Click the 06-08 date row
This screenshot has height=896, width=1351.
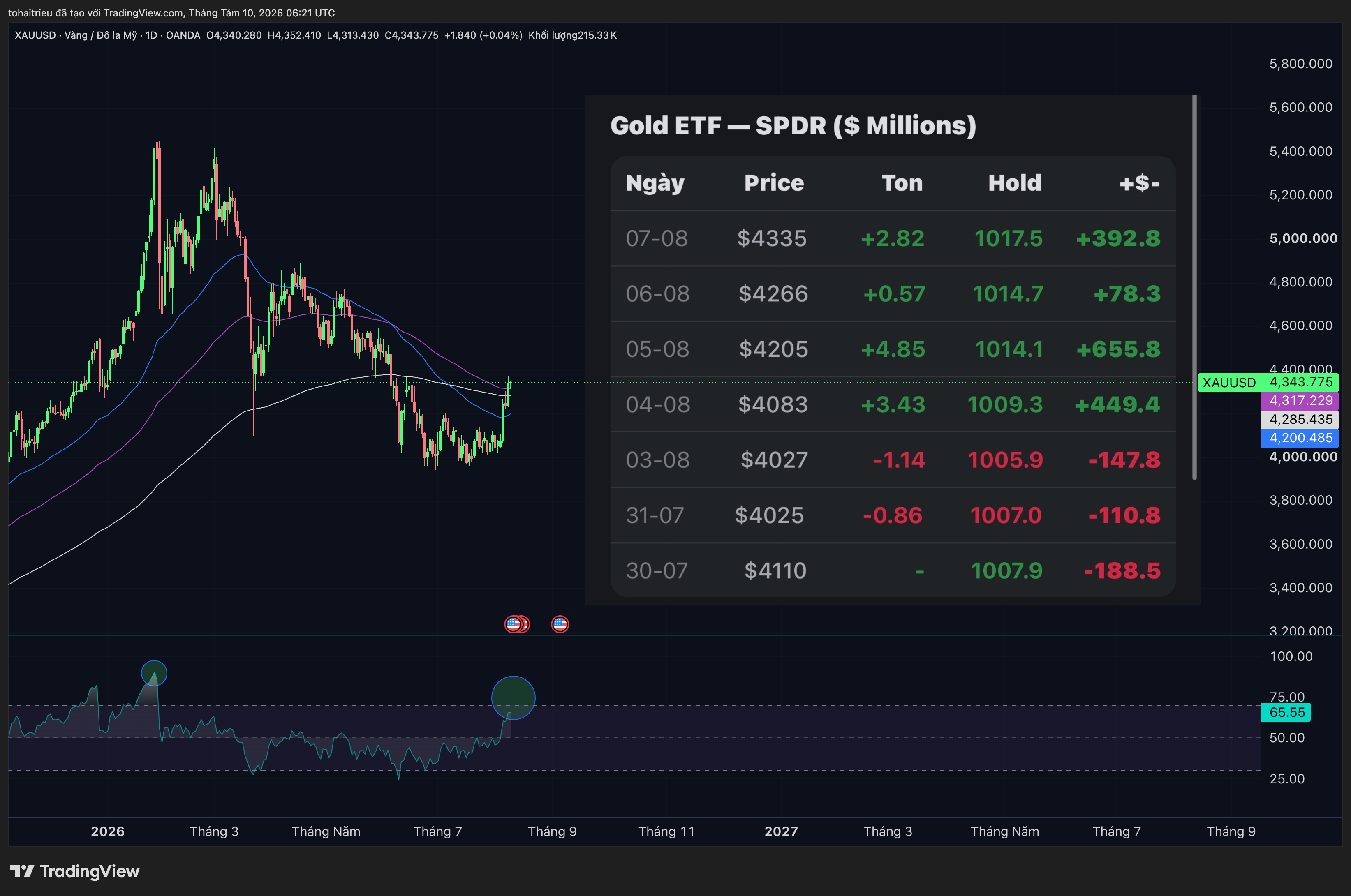[893, 294]
